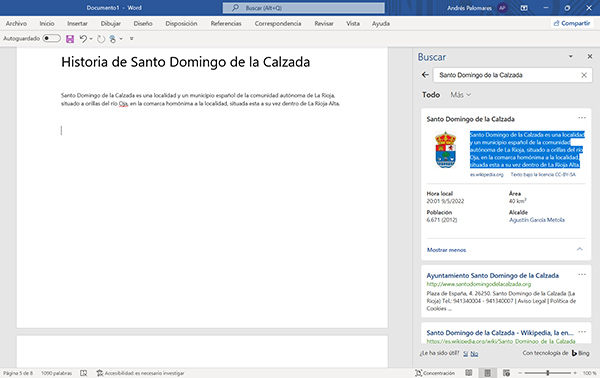Click the zoom slider handle
This screenshot has height=378, width=600.
pos(548,373)
